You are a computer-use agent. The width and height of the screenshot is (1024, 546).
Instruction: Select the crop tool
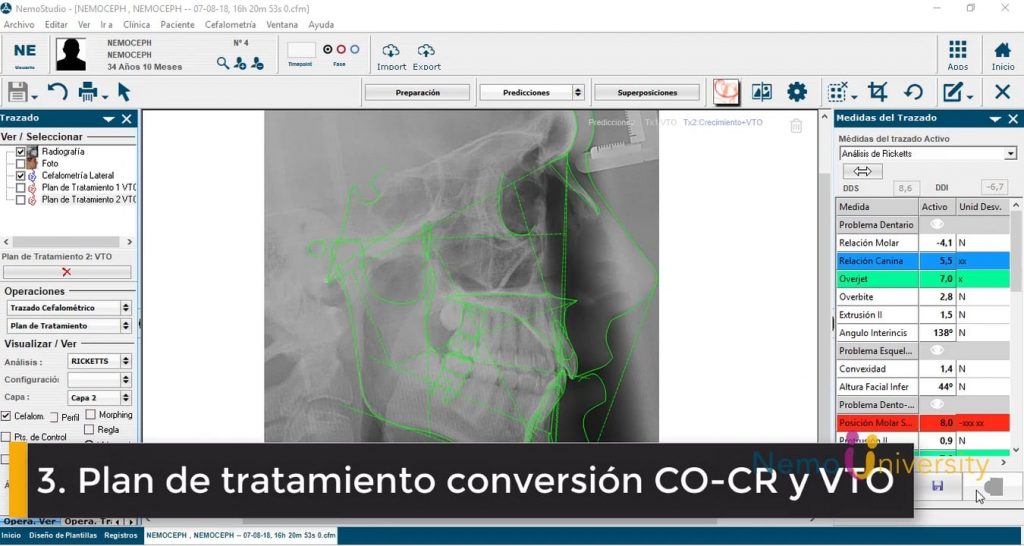878,92
